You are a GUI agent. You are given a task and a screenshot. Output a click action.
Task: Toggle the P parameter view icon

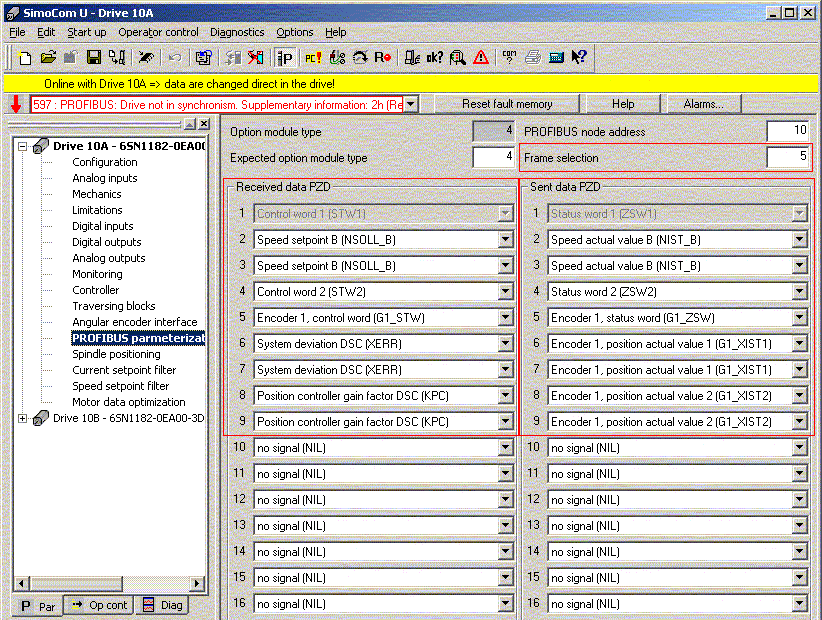coord(285,57)
